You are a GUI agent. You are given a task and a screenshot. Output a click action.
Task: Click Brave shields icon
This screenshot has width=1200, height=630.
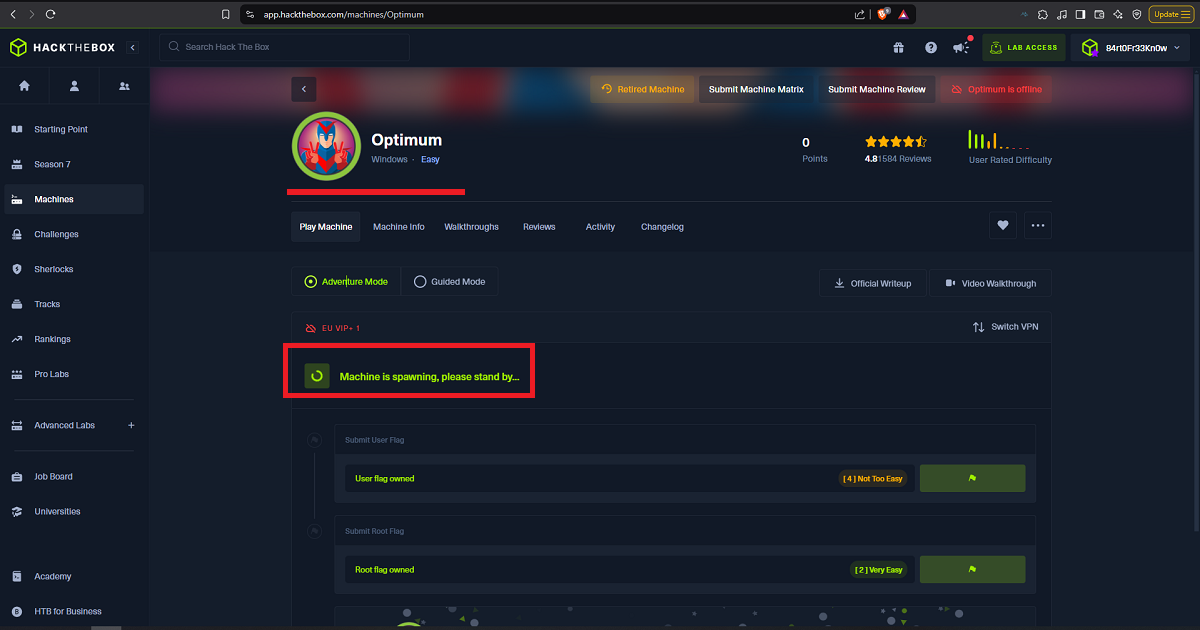(883, 14)
